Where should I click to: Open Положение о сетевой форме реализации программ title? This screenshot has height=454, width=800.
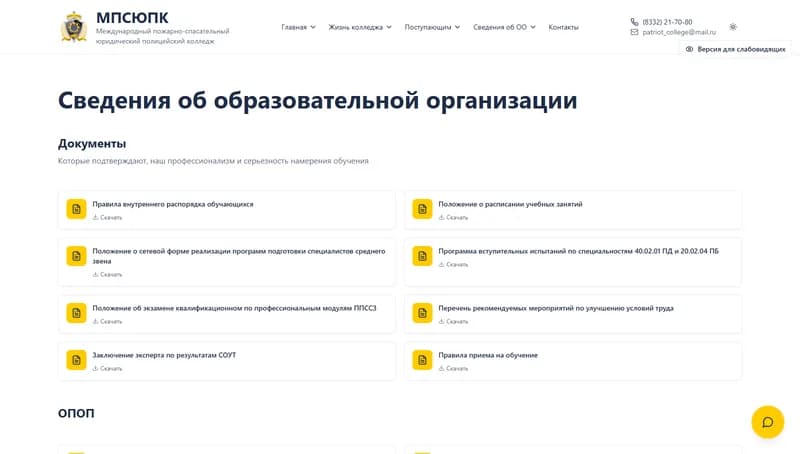239,256
